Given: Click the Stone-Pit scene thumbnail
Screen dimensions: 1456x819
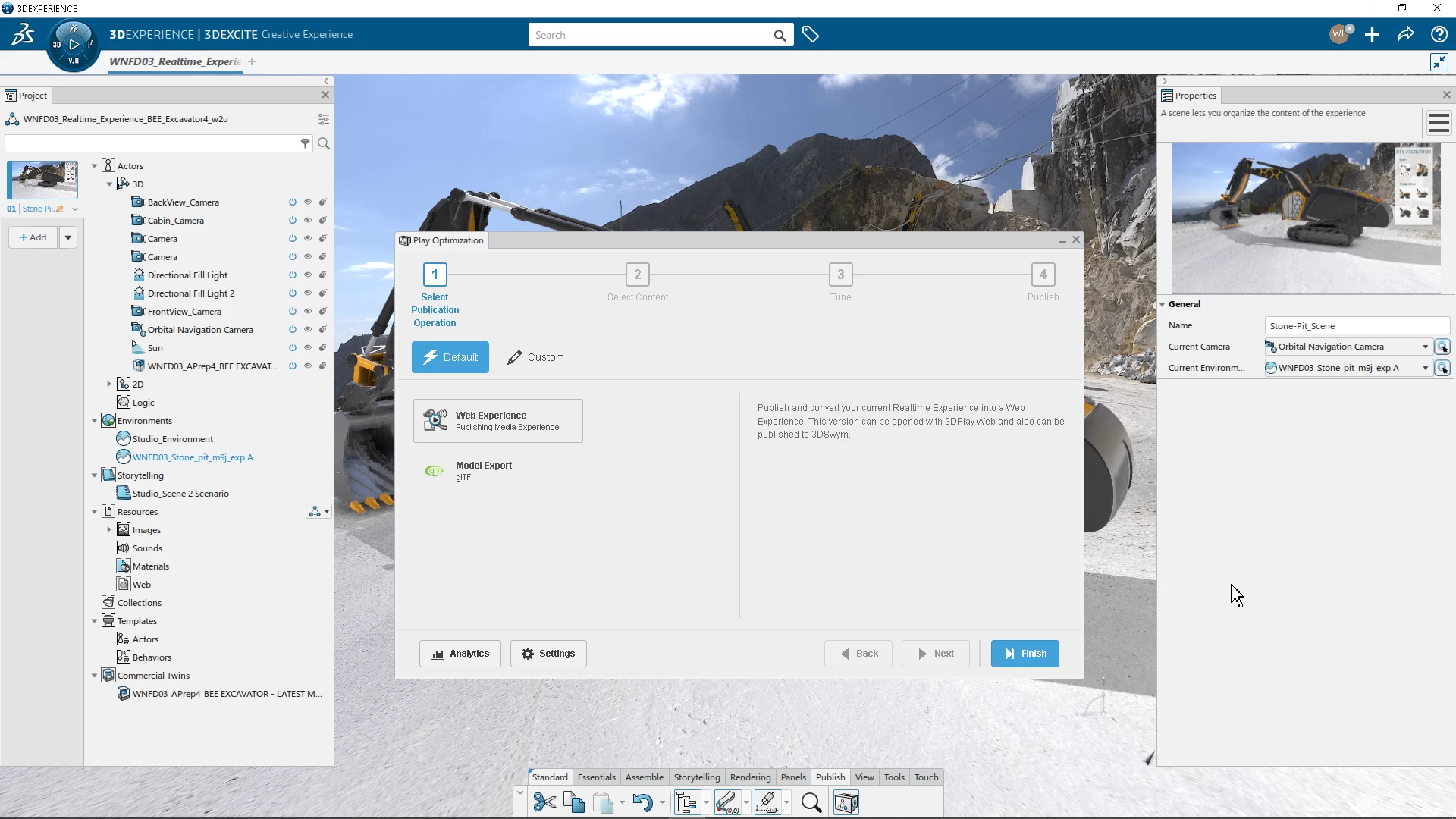Looking at the screenshot, I should click(x=42, y=180).
